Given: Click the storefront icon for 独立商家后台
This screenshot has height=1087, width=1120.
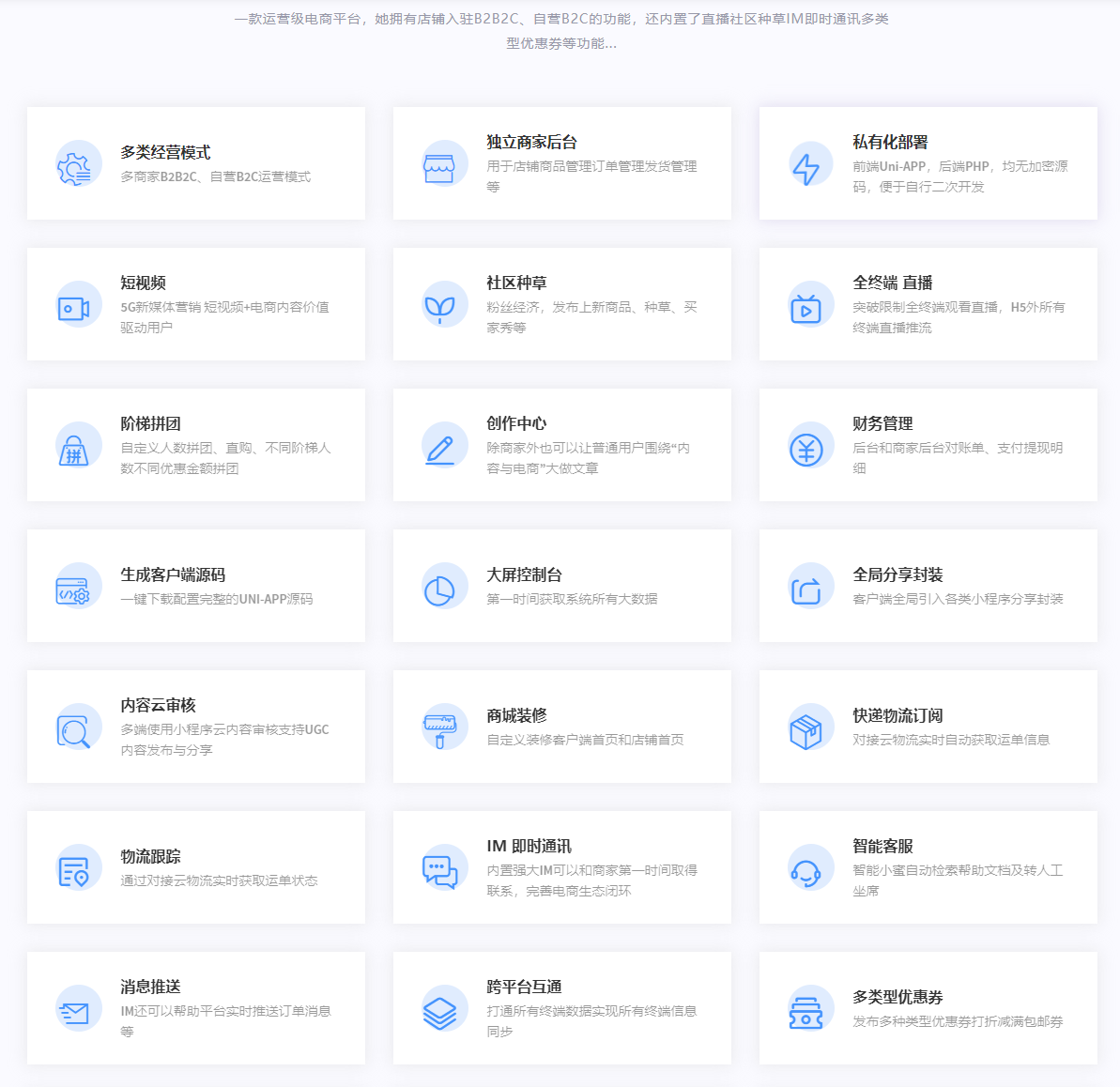Looking at the screenshot, I should tap(439, 166).
